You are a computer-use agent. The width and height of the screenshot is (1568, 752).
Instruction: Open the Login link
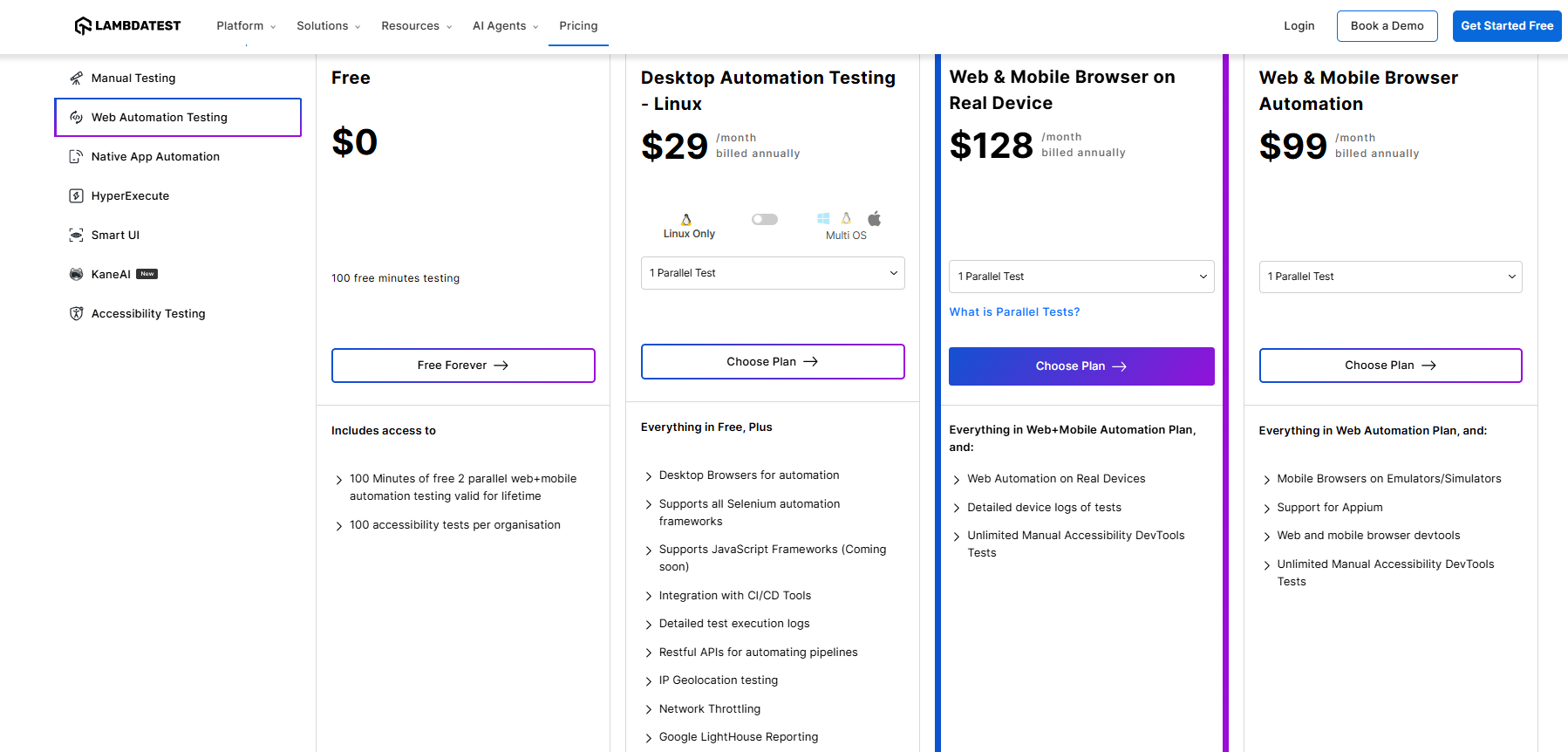[x=1299, y=26]
